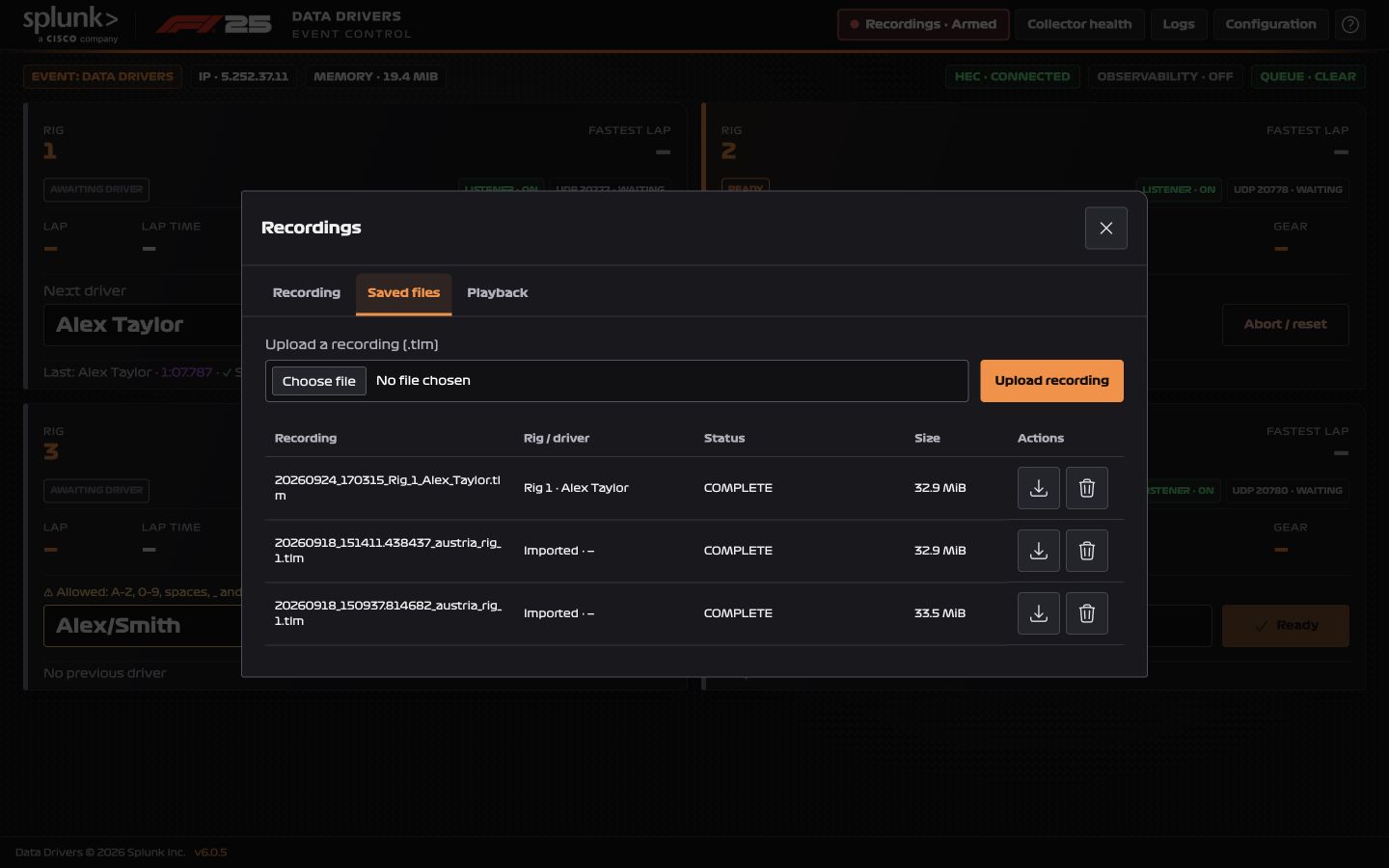Click the No file chosen text

pyautogui.click(x=423, y=381)
